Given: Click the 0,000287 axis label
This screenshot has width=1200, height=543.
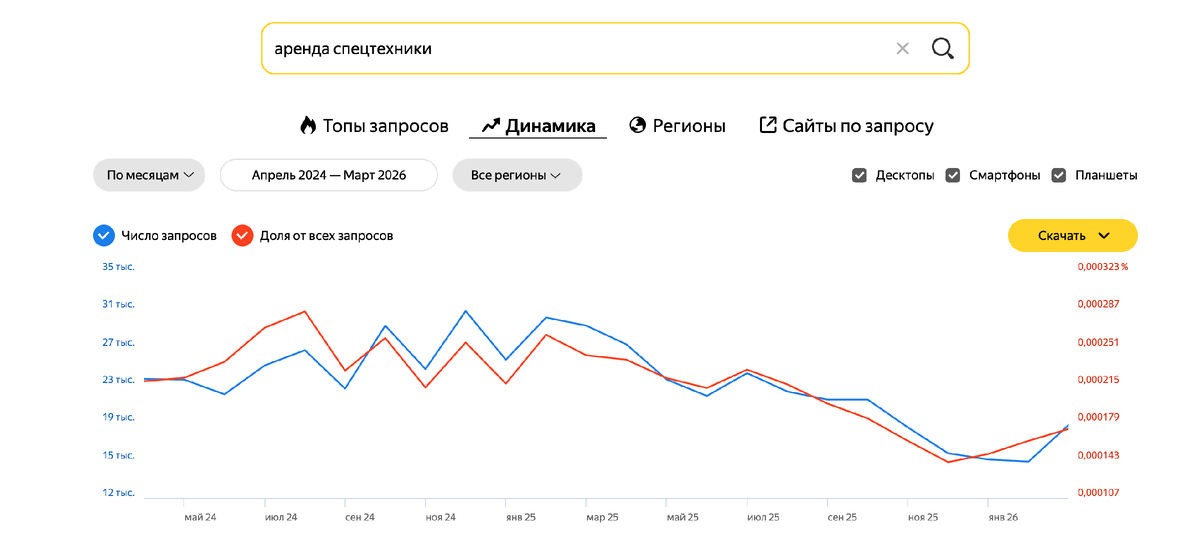Looking at the screenshot, I should (x=1097, y=304).
